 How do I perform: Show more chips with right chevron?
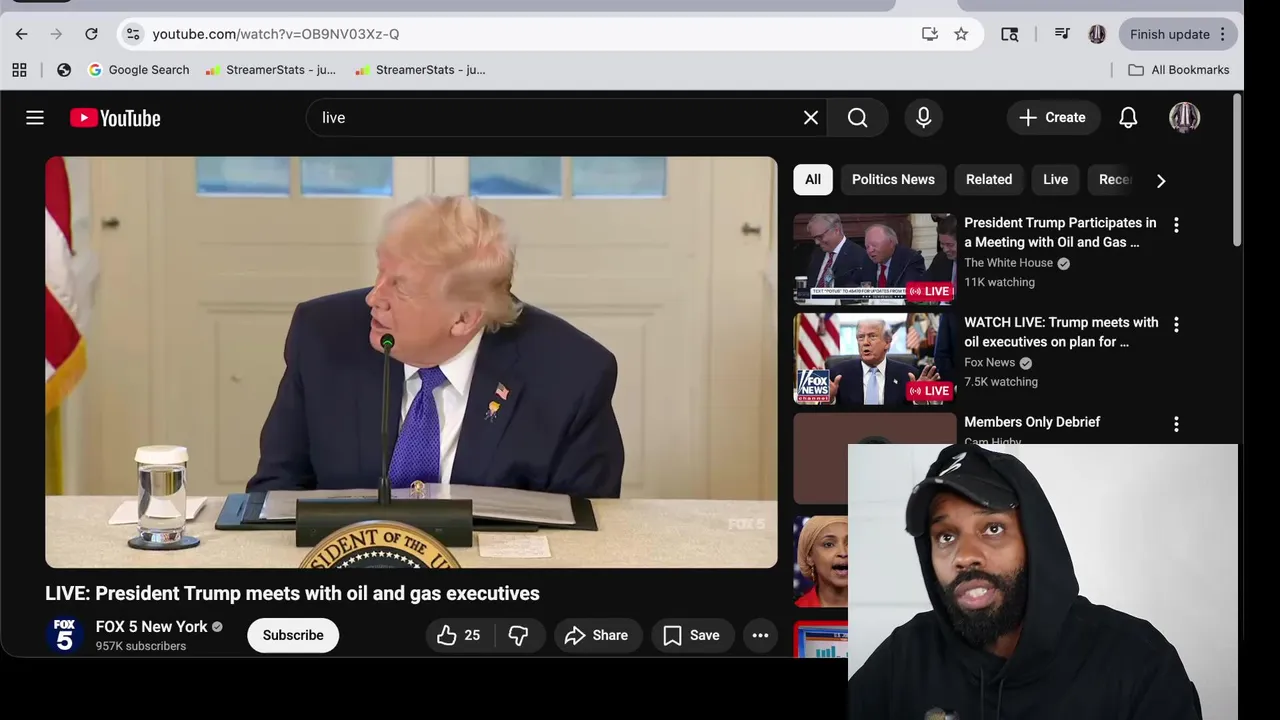(x=1161, y=181)
